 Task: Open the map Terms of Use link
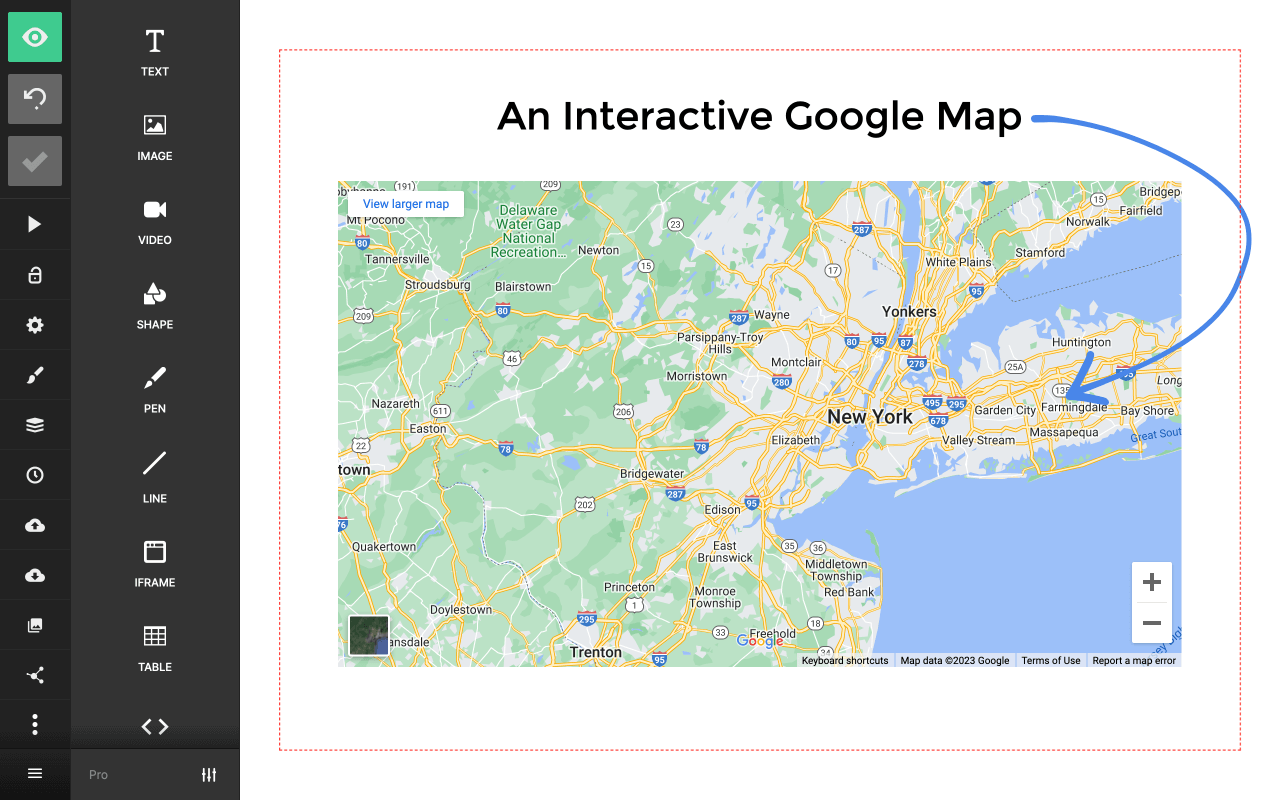tap(1051, 661)
